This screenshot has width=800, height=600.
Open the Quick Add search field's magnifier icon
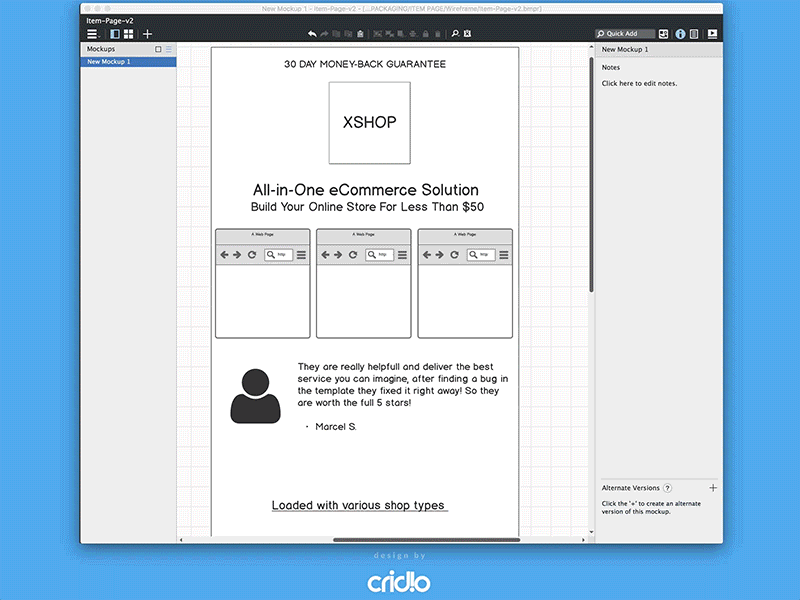(x=600, y=33)
